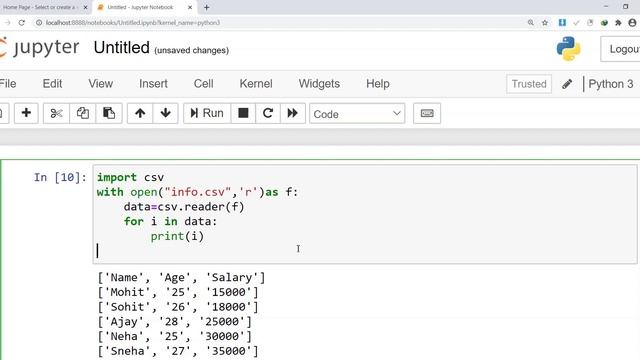Open the browser profile avatar icon
This screenshot has height=360, width=640.
pyautogui.click(x=632, y=23)
